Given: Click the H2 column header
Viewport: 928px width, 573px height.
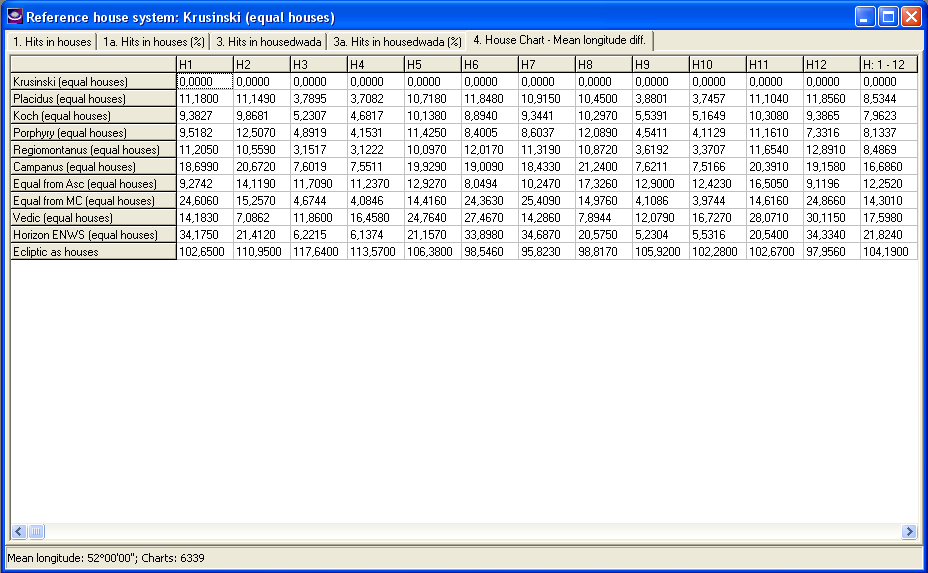Looking at the screenshot, I should pyautogui.click(x=262, y=64).
